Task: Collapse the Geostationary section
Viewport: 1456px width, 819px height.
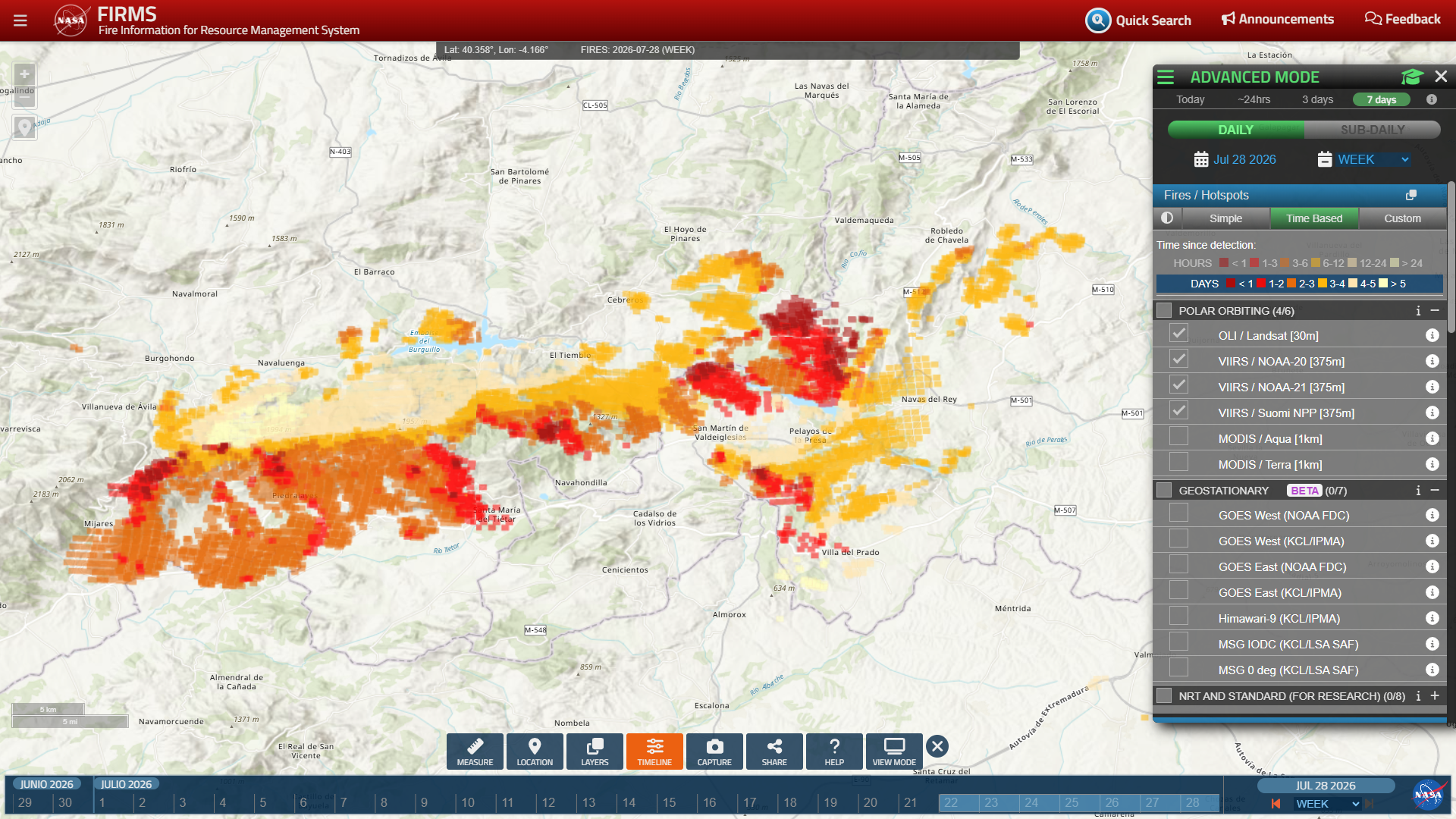Action: tap(1435, 491)
